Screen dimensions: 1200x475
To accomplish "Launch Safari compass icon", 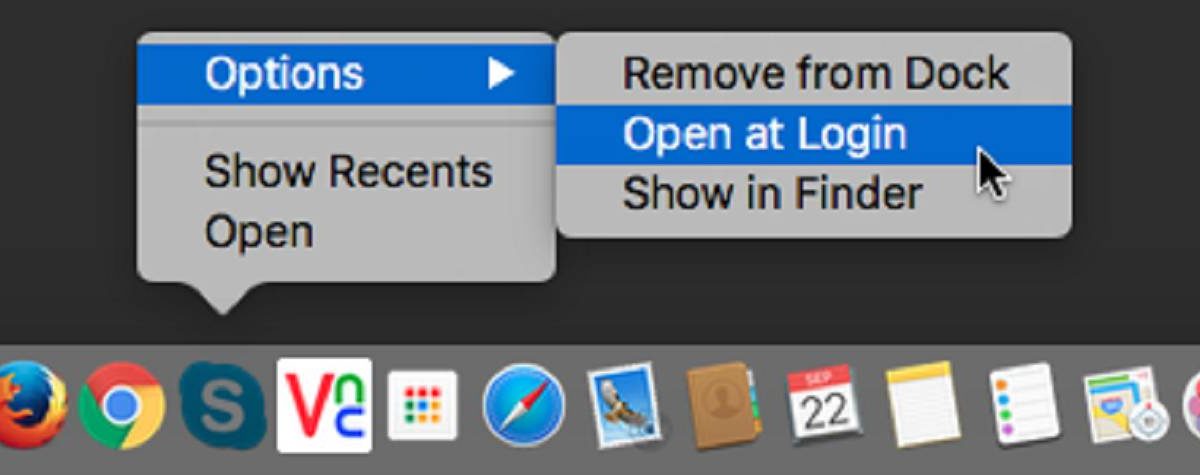I will pyautogui.click(x=523, y=406).
